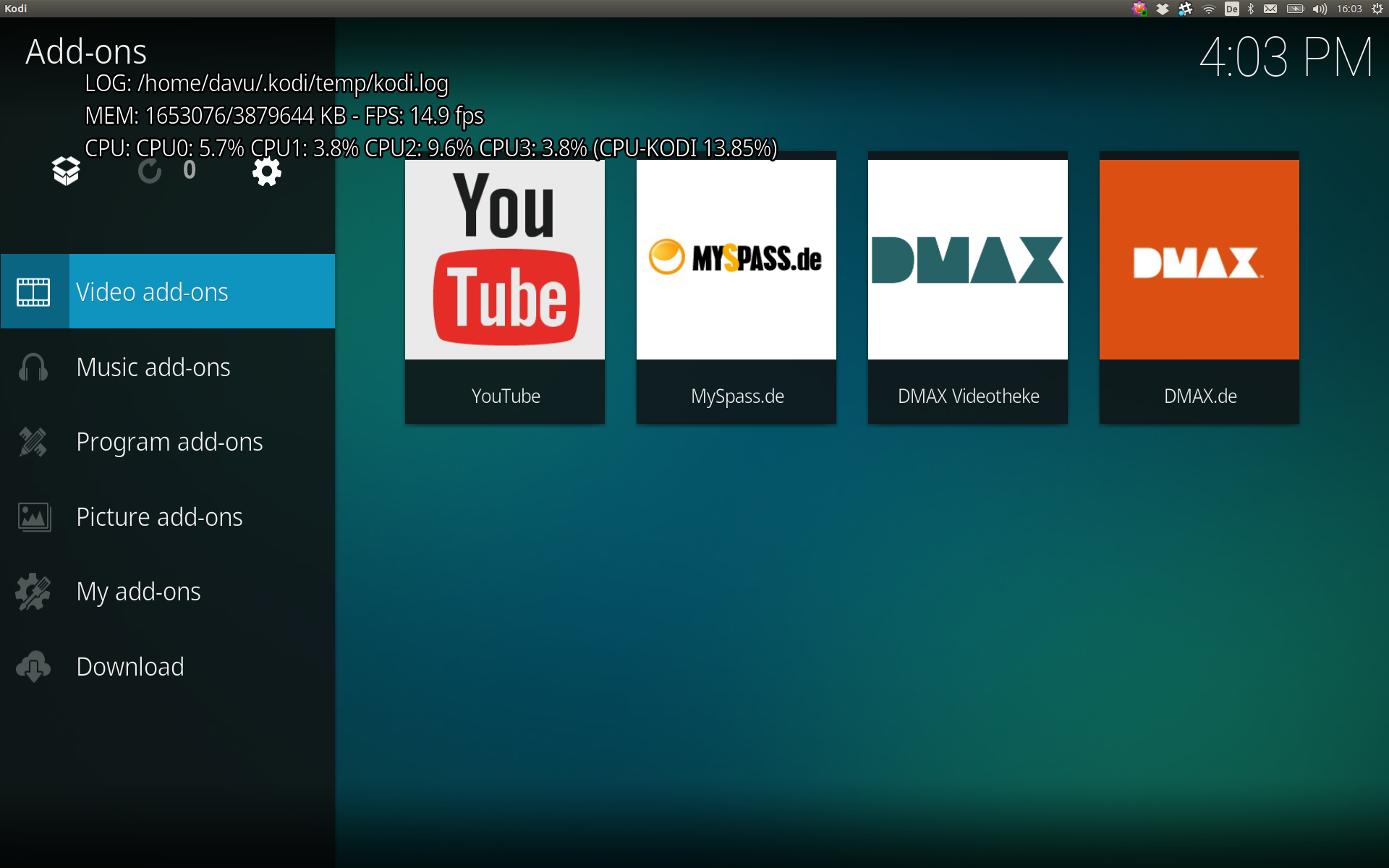Click the DMAX Videotheke label text
The width and height of the screenshot is (1389, 868).
[969, 396]
